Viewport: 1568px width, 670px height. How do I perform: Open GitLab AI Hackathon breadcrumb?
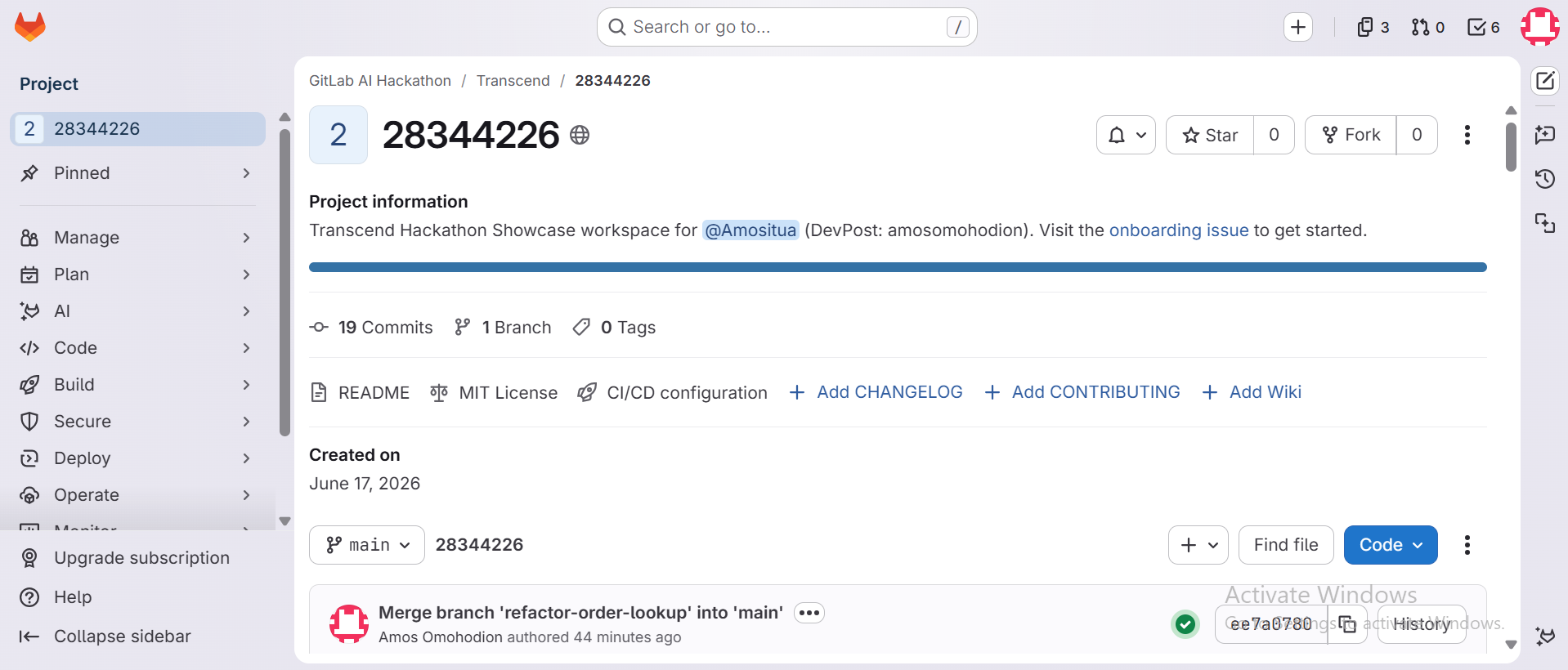[380, 81]
